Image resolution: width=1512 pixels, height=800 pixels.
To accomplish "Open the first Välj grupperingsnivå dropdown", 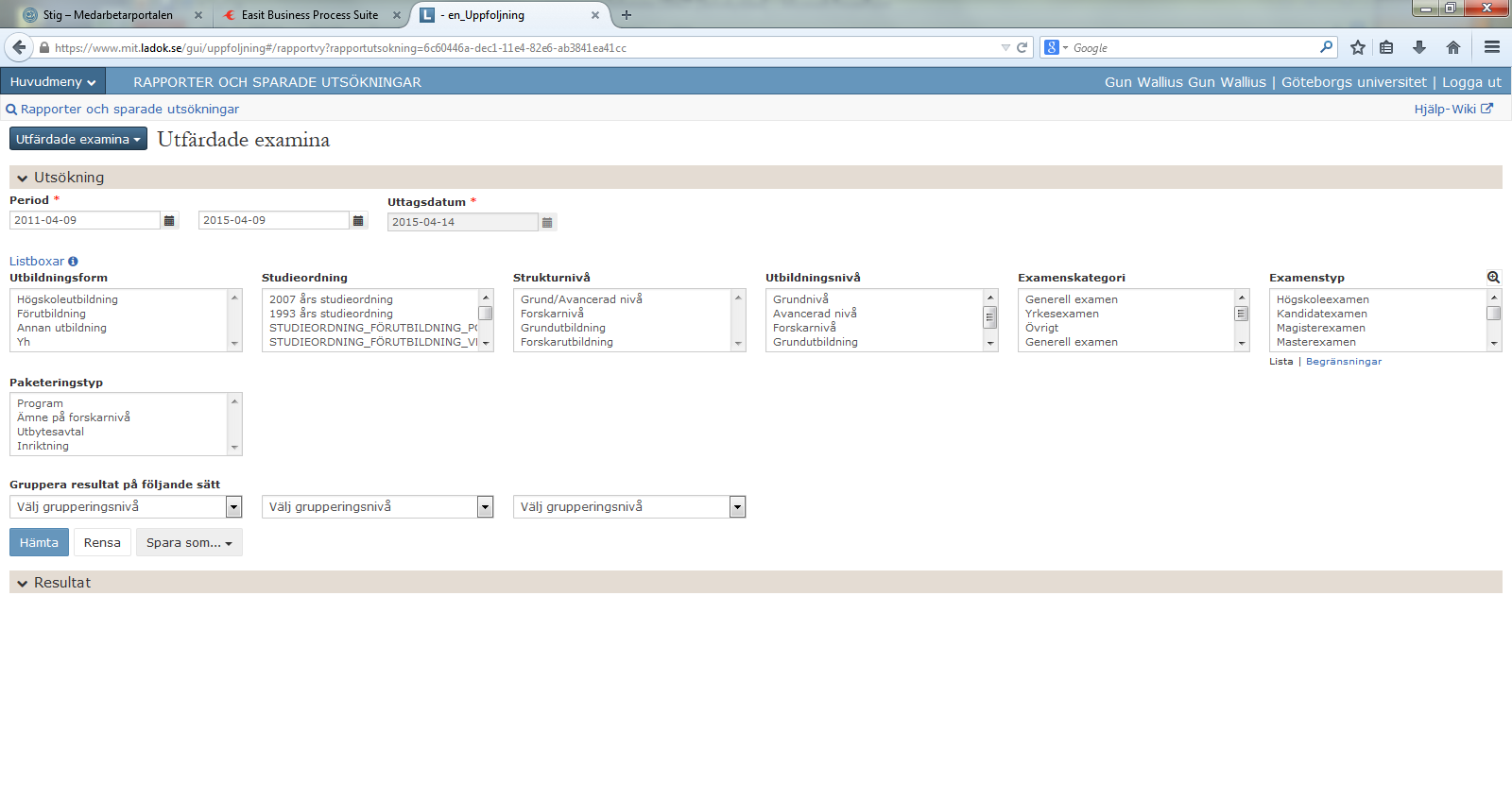I will coord(126,507).
